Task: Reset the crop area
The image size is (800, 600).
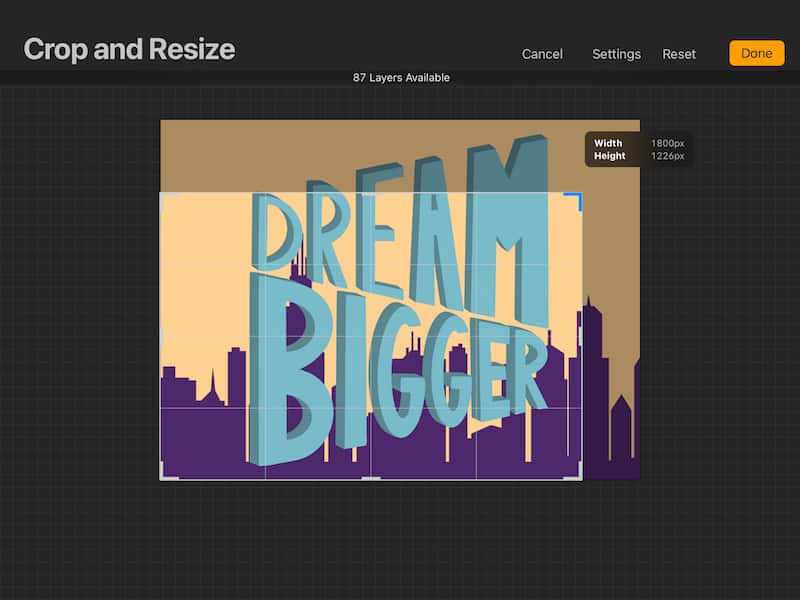Action: [x=679, y=54]
